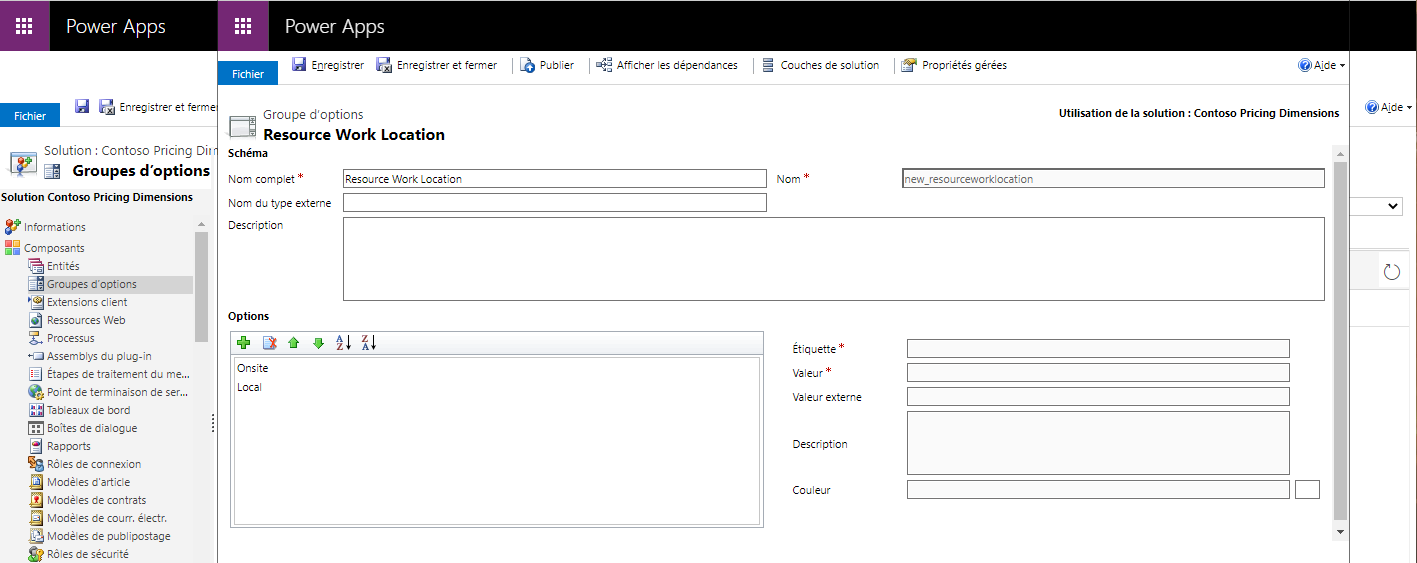Click the Ressources Web icon in sidebar
Screen dimensions: 1417x563
tap(36, 320)
